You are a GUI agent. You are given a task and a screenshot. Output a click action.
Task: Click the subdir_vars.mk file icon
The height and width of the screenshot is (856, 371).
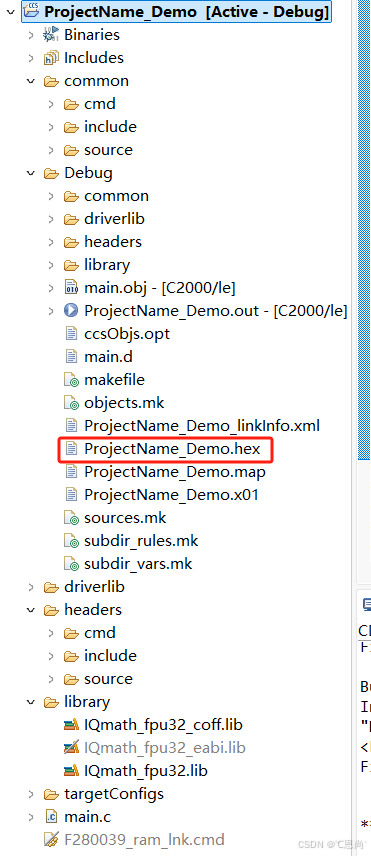pos(71,564)
